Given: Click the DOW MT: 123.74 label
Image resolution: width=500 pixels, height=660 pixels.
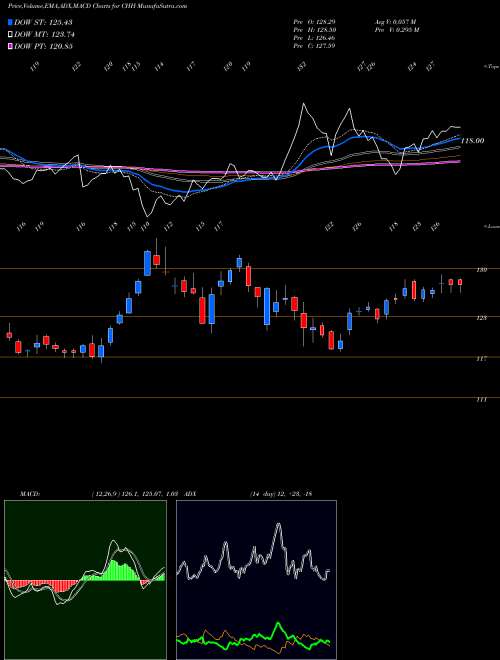Looking at the screenshot, I should pyautogui.click(x=45, y=34).
